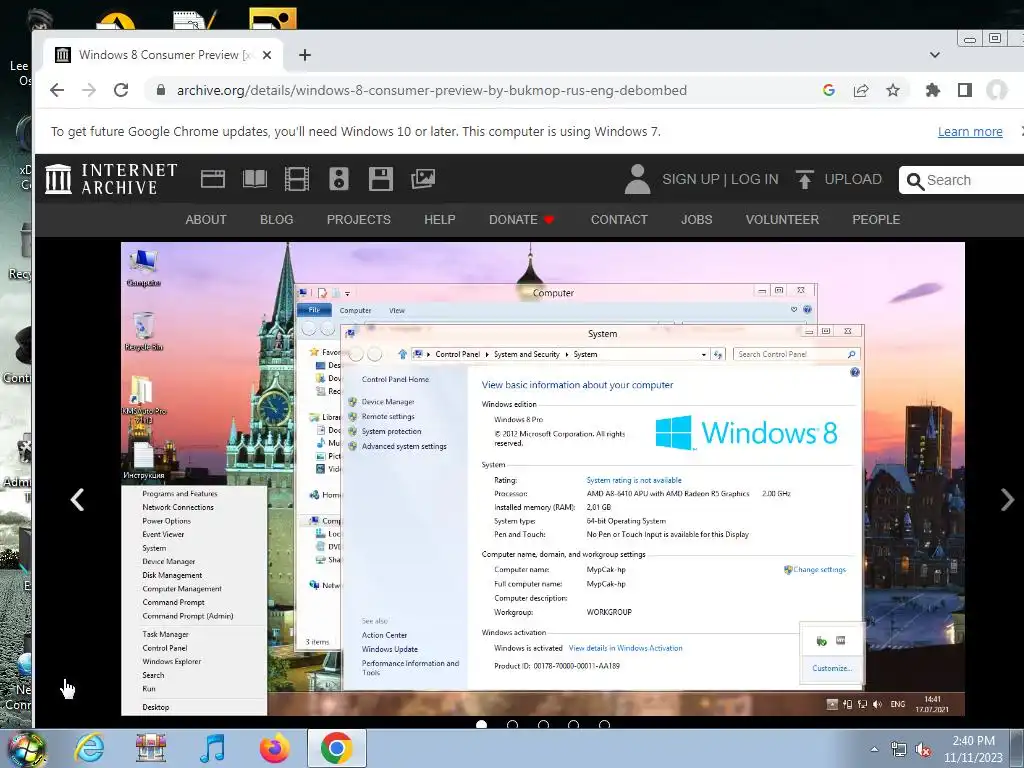Open the DONATE menu item
This screenshot has height=768, width=1024.
[x=522, y=219]
